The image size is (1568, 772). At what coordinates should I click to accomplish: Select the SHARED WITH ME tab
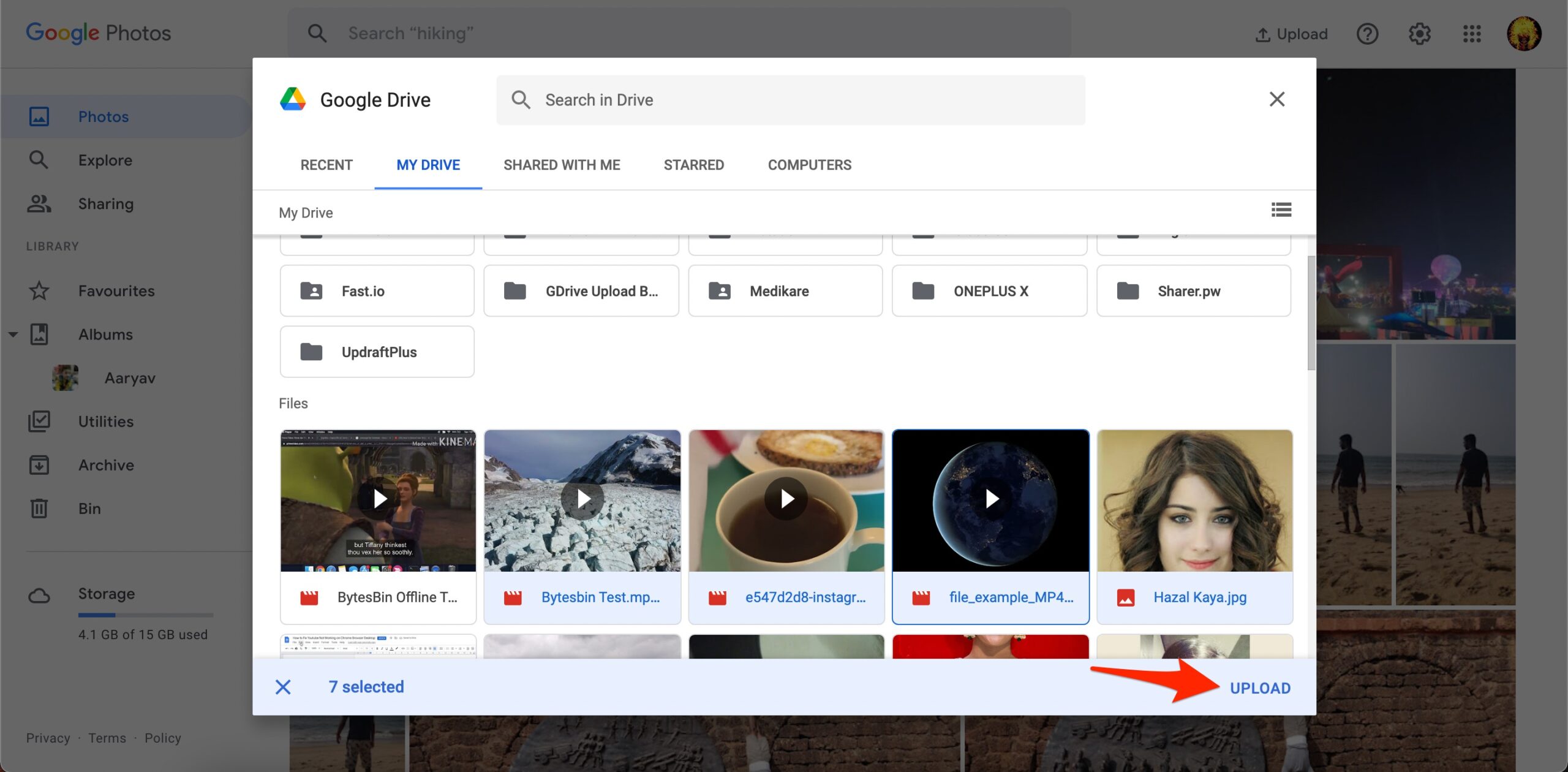click(562, 165)
